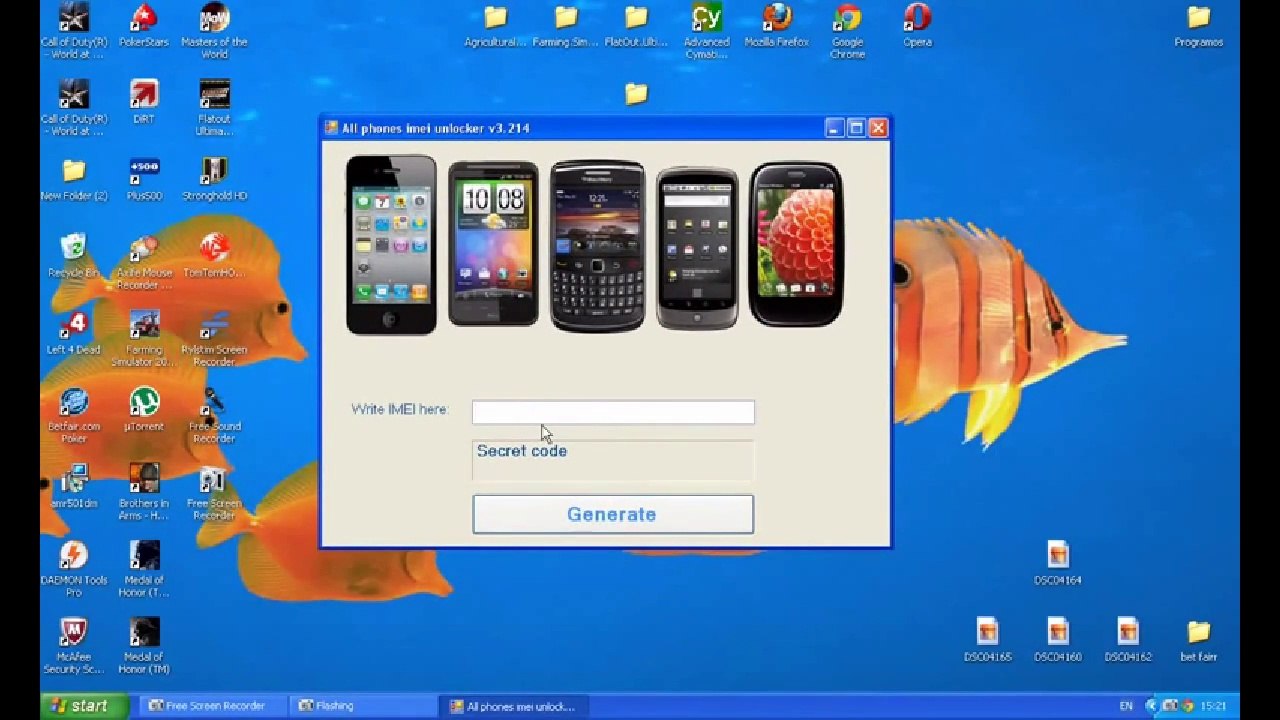Open the Recycle Bin

74,256
